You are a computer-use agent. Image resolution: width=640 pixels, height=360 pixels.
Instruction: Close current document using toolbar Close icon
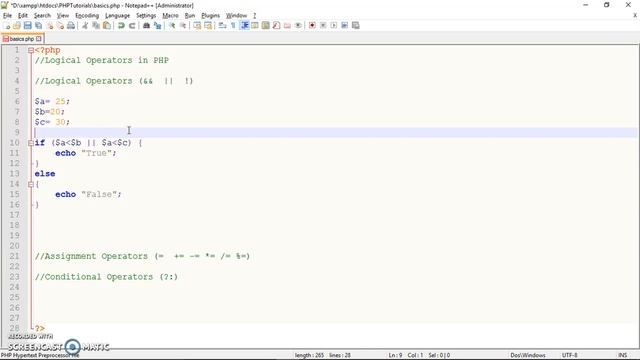(49, 25)
